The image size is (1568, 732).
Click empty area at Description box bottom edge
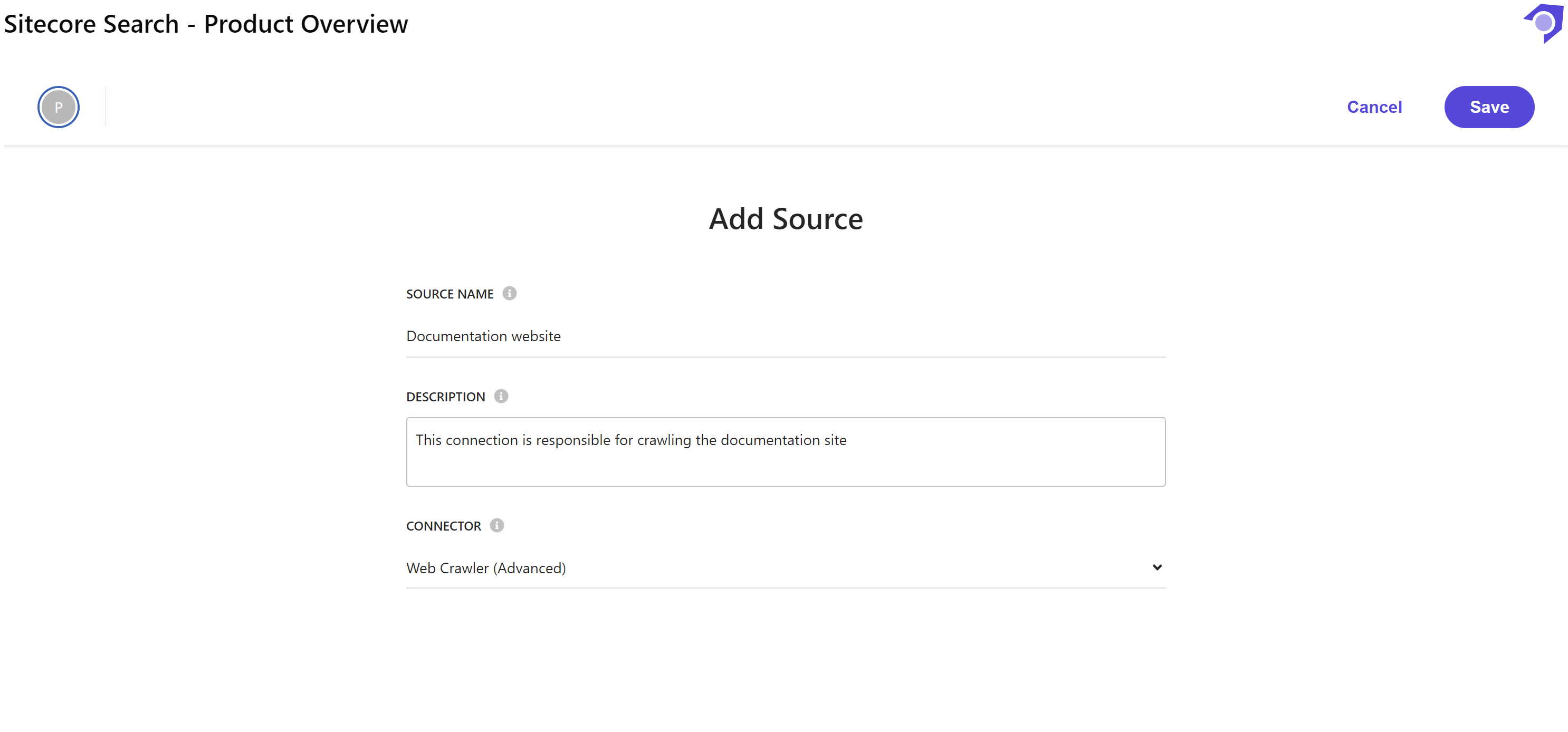tap(785, 478)
